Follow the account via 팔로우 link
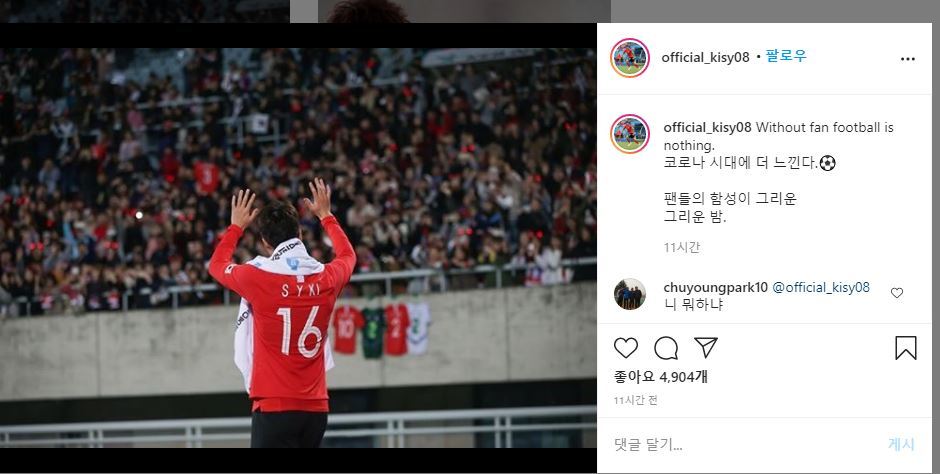Image resolution: width=940 pixels, height=474 pixels. pos(786,57)
